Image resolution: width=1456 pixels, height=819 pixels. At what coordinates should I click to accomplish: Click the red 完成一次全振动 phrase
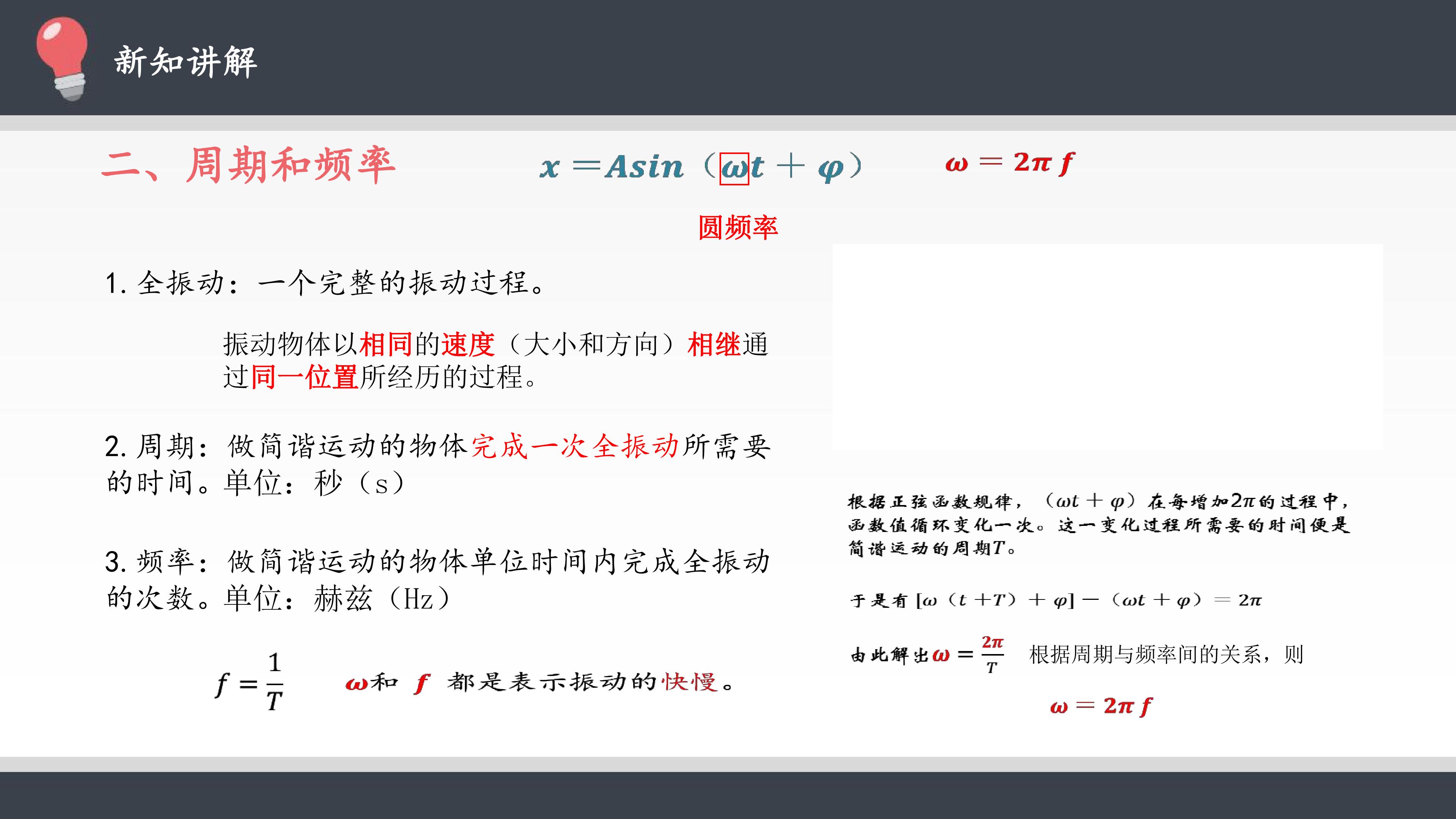[575, 447]
